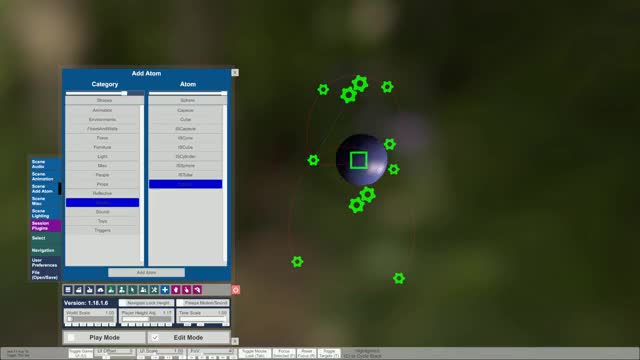Click the save scene icon left of the cloud

click(89, 290)
